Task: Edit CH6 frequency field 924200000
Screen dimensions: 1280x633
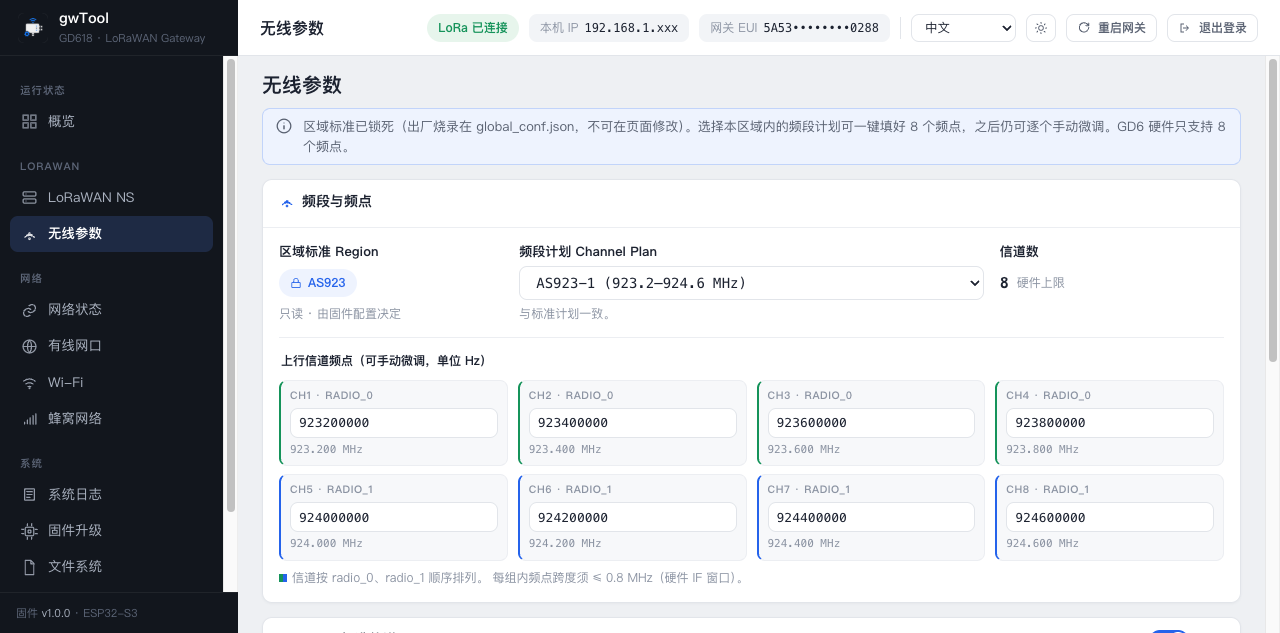Action: coord(633,517)
